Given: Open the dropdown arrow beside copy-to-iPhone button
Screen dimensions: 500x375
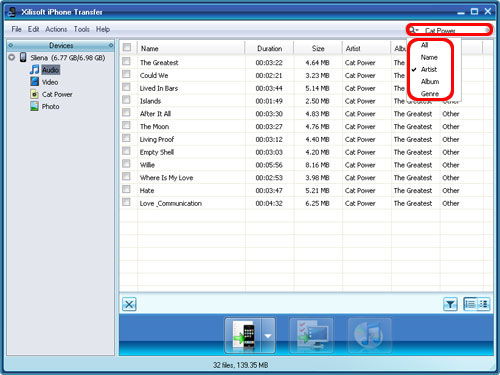Looking at the screenshot, I should 268,336.
